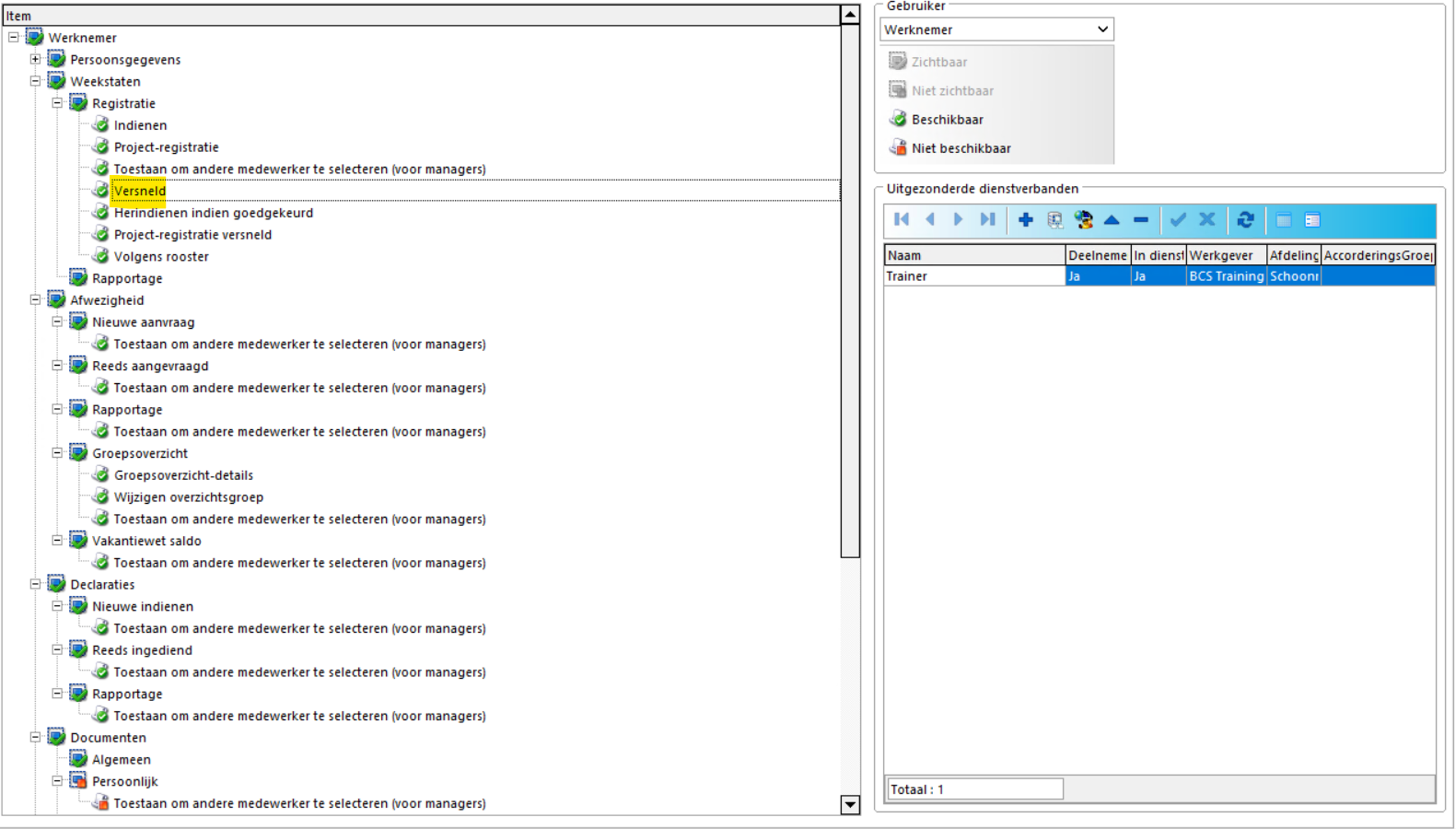Click the blue up-triangle edit icon
The width and height of the screenshot is (1456, 829).
[x=1112, y=220]
